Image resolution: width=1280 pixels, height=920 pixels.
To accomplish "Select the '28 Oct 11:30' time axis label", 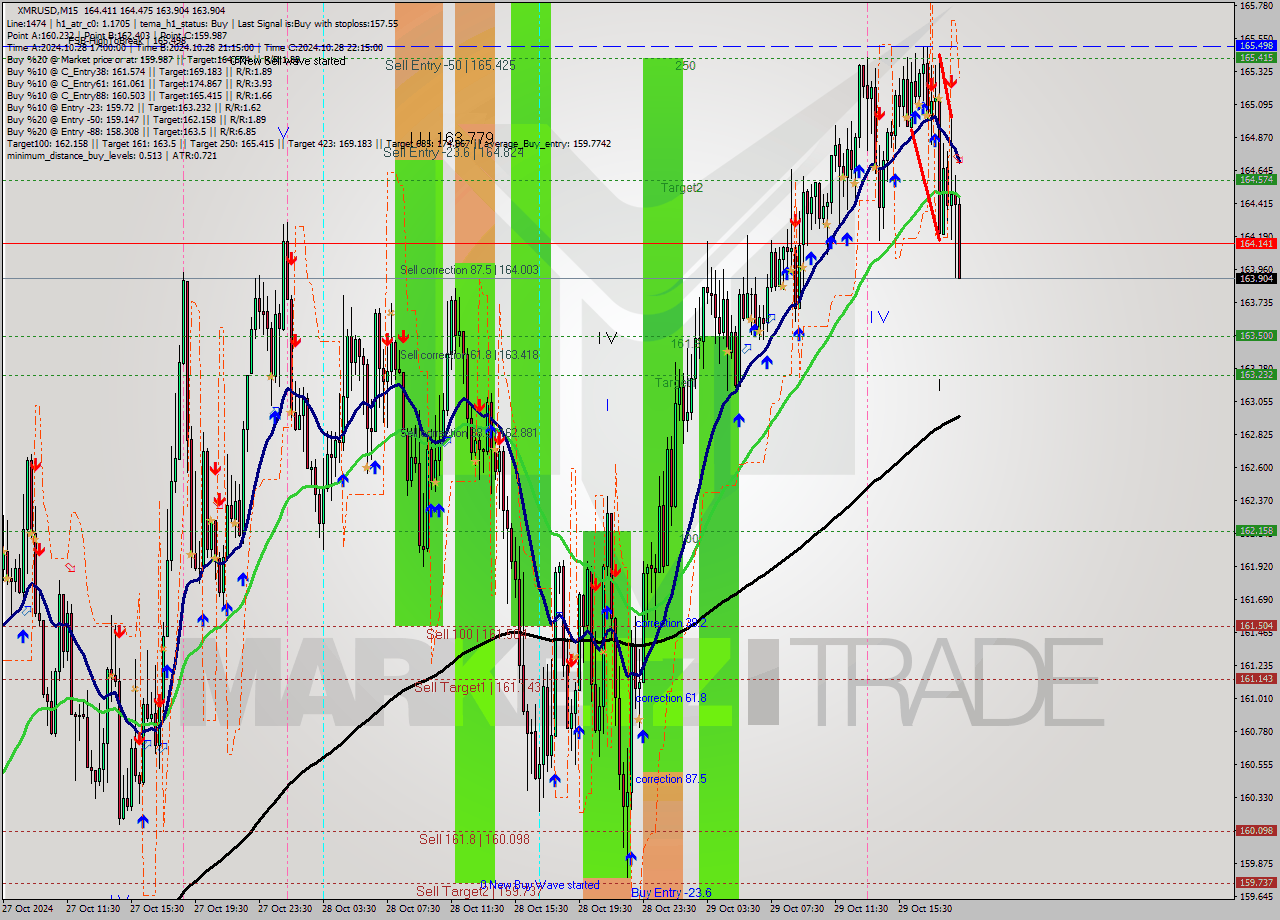I will (478, 909).
